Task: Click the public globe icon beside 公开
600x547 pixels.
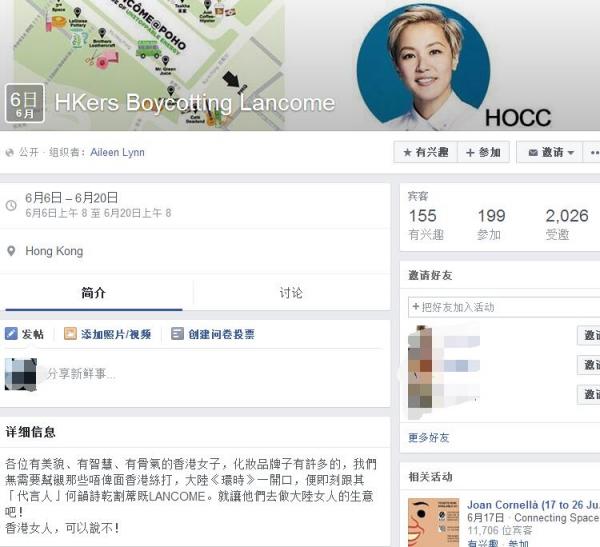Action: (10, 152)
